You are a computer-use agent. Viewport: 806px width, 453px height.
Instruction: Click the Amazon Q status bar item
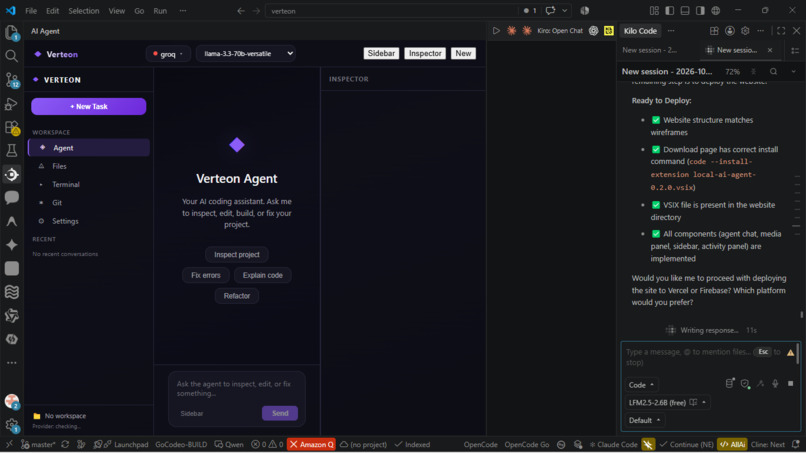[312, 444]
